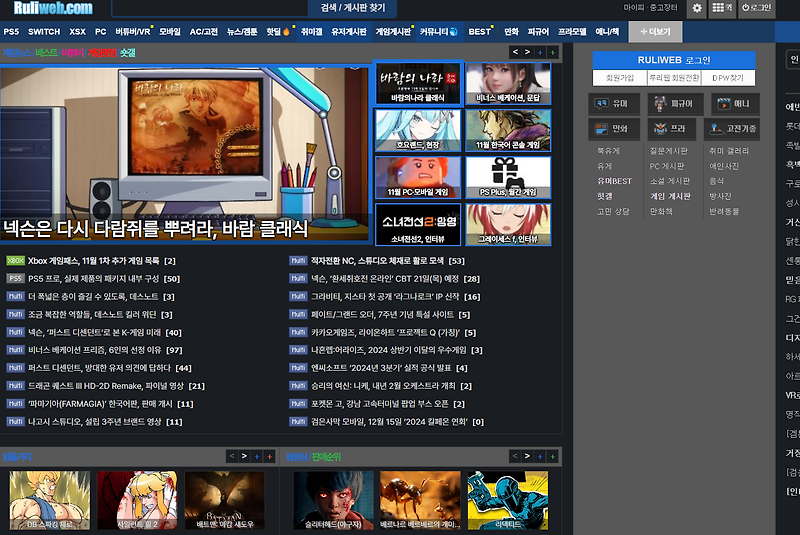The width and height of the screenshot is (800, 535).
Task: Open news 'Xbox 게임패스, 11월 1차 추가 게임 목록'
Action: pyautogui.click(x=94, y=261)
